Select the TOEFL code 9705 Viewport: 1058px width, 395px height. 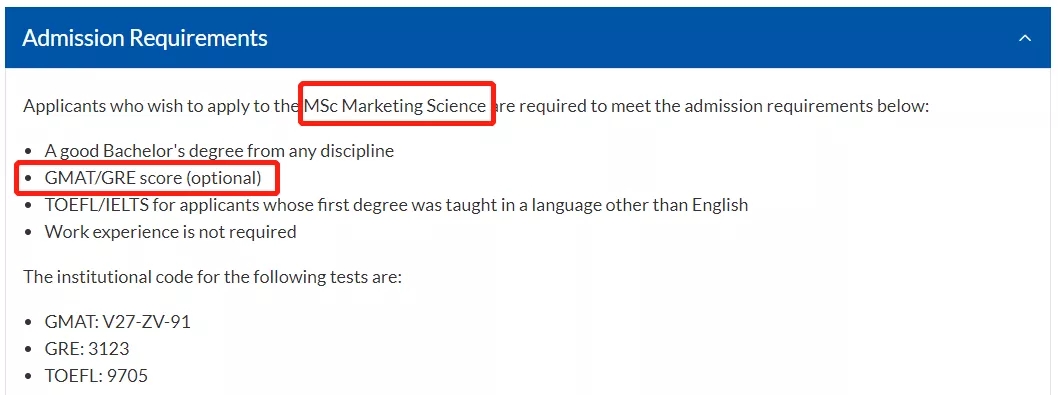tap(127, 376)
